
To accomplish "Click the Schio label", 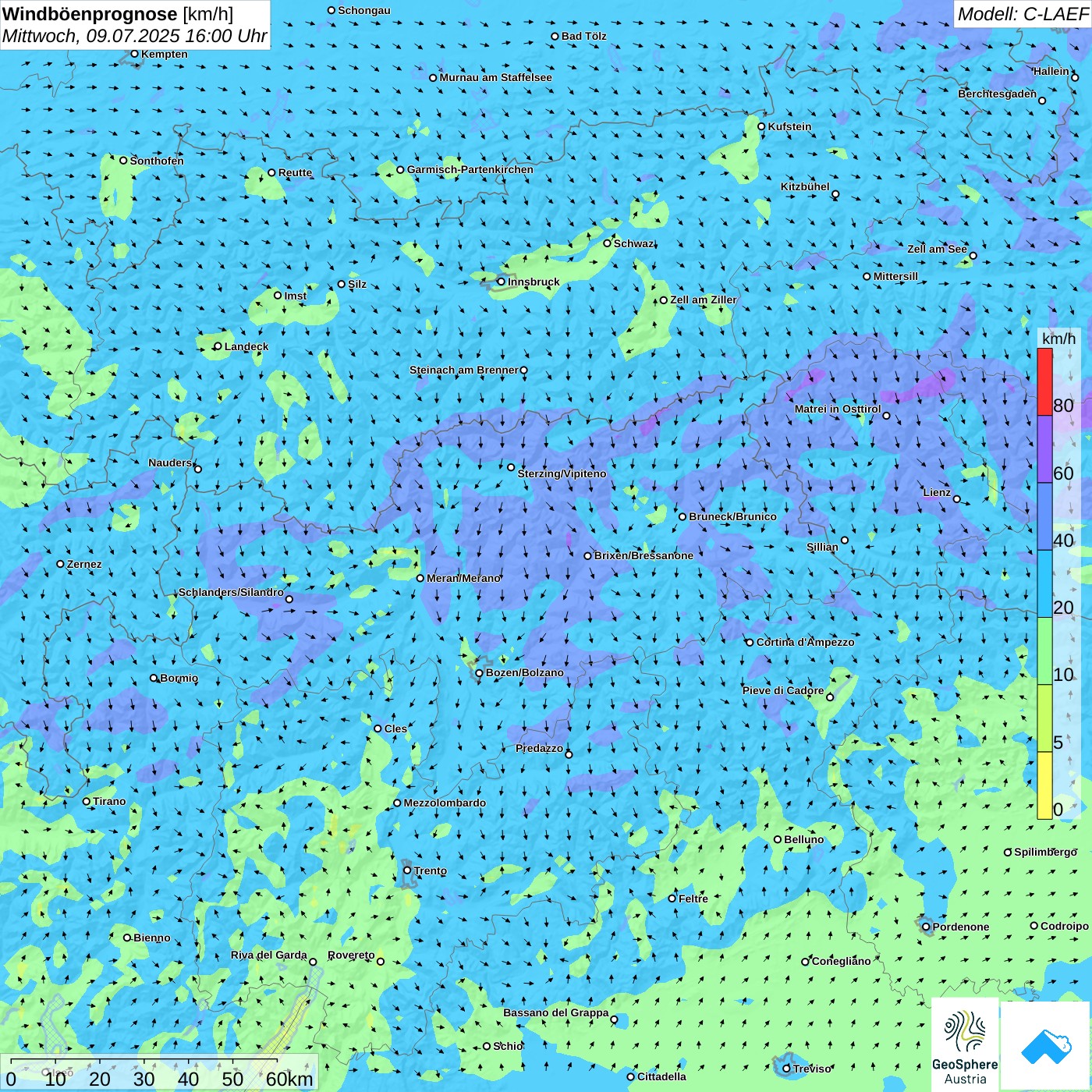I will point(508,1046).
